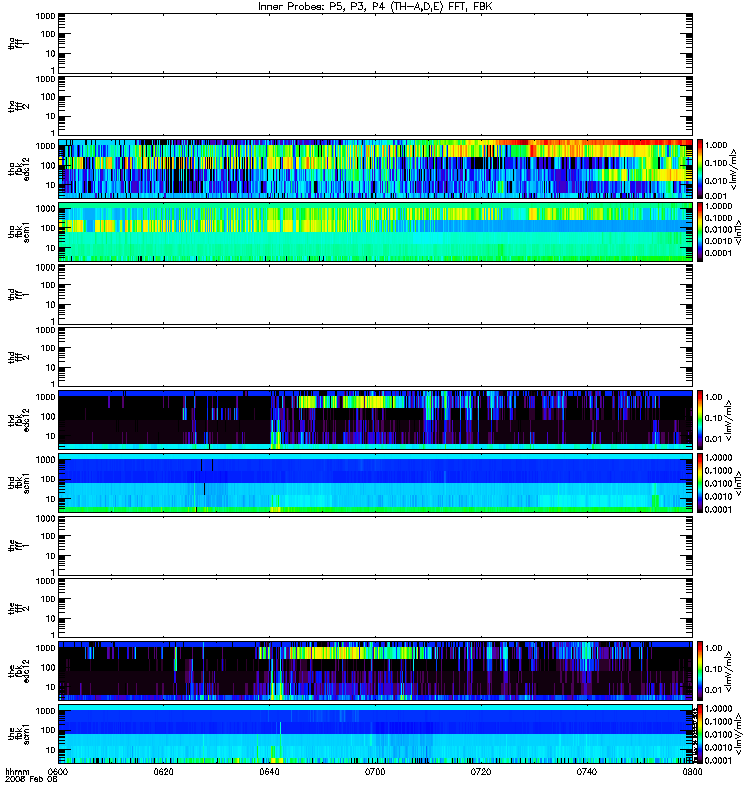The width and height of the screenshot is (750, 800).
Task: Click the 'the fbk scm1' y-axis label
Action: point(19,734)
